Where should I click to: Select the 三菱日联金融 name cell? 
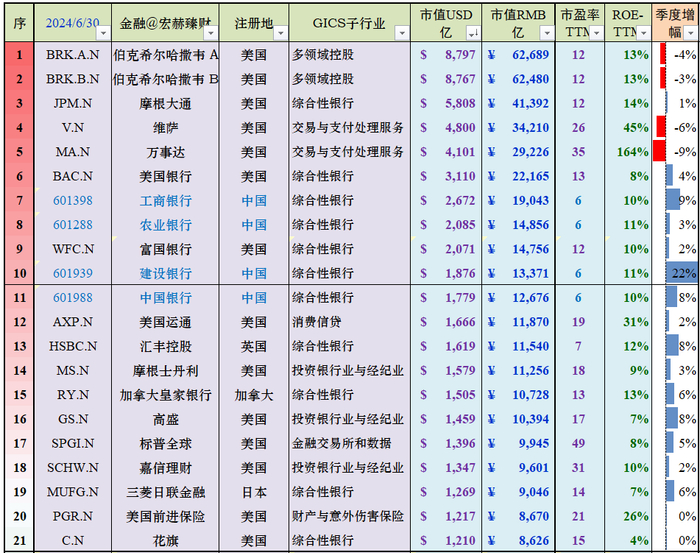coord(166,492)
